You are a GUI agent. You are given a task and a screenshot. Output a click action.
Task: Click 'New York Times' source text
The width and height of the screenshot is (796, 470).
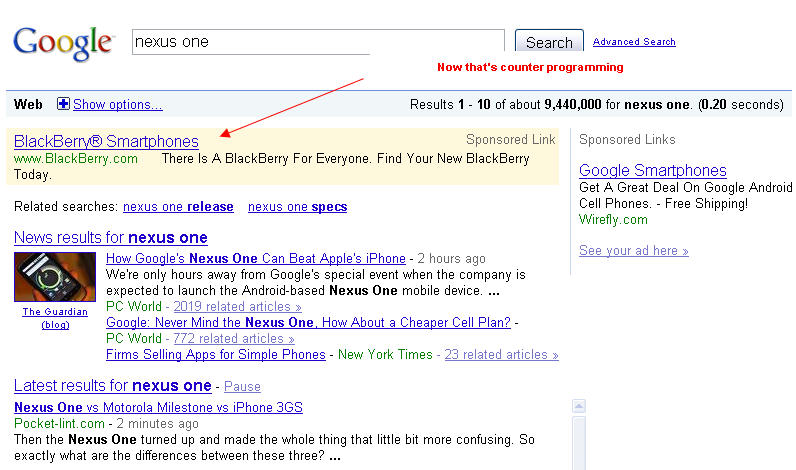(385, 354)
